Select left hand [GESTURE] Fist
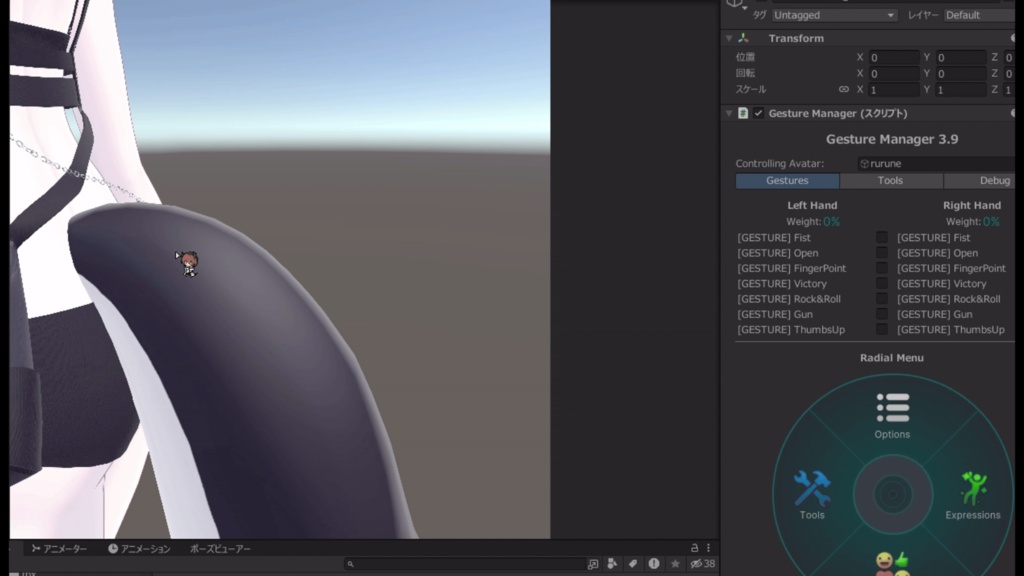1024x576 pixels. pyautogui.click(x=774, y=238)
